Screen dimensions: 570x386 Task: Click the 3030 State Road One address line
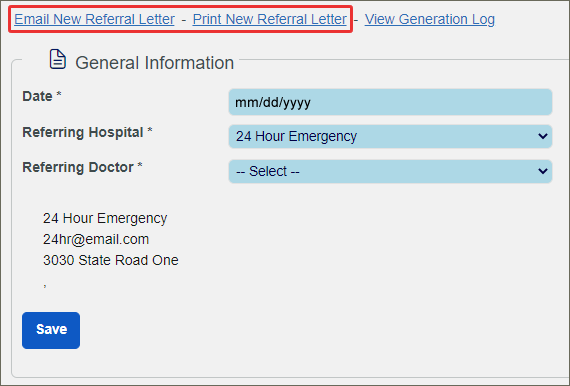[x=111, y=260]
